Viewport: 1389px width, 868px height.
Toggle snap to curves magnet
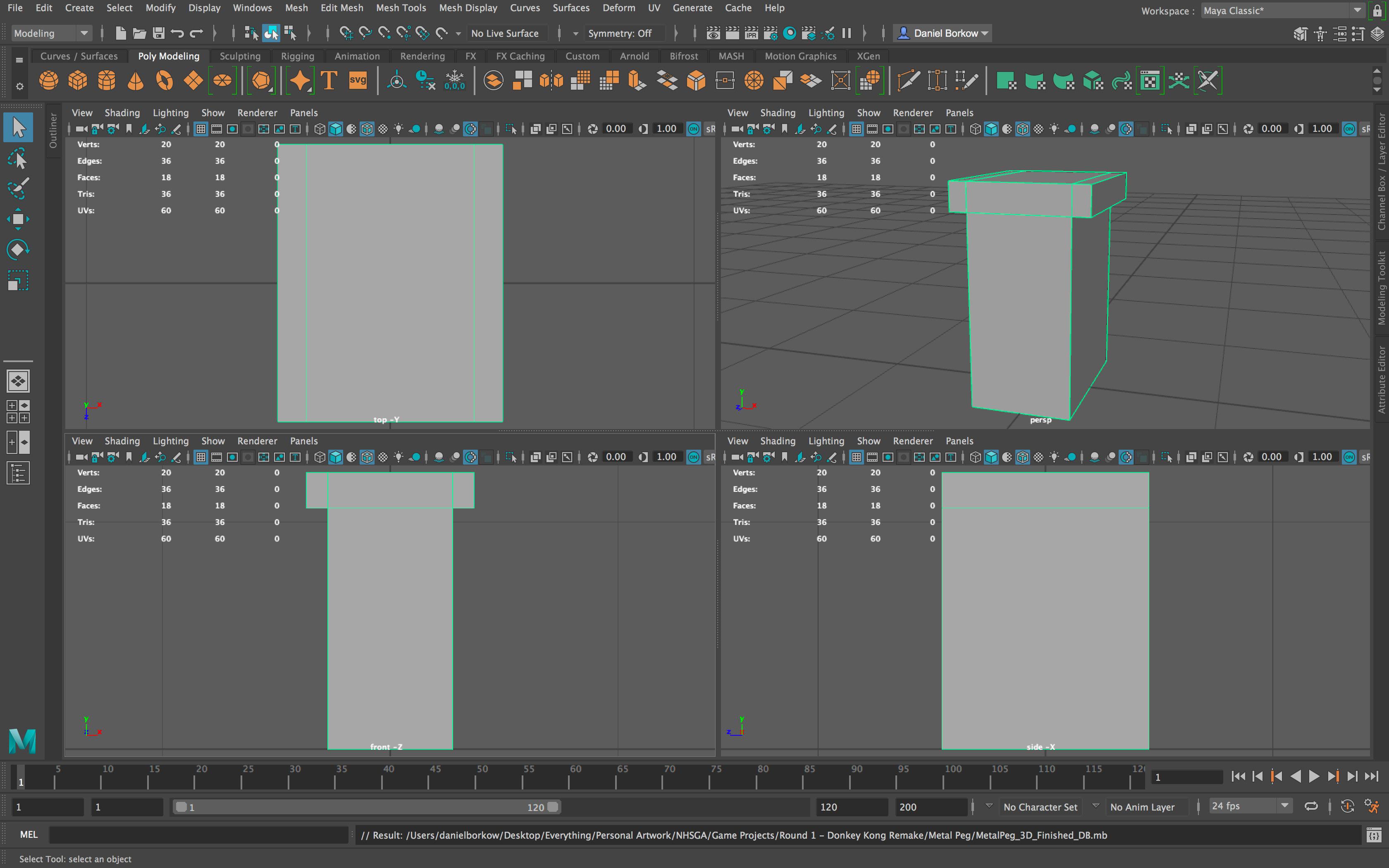[x=365, y=33]
